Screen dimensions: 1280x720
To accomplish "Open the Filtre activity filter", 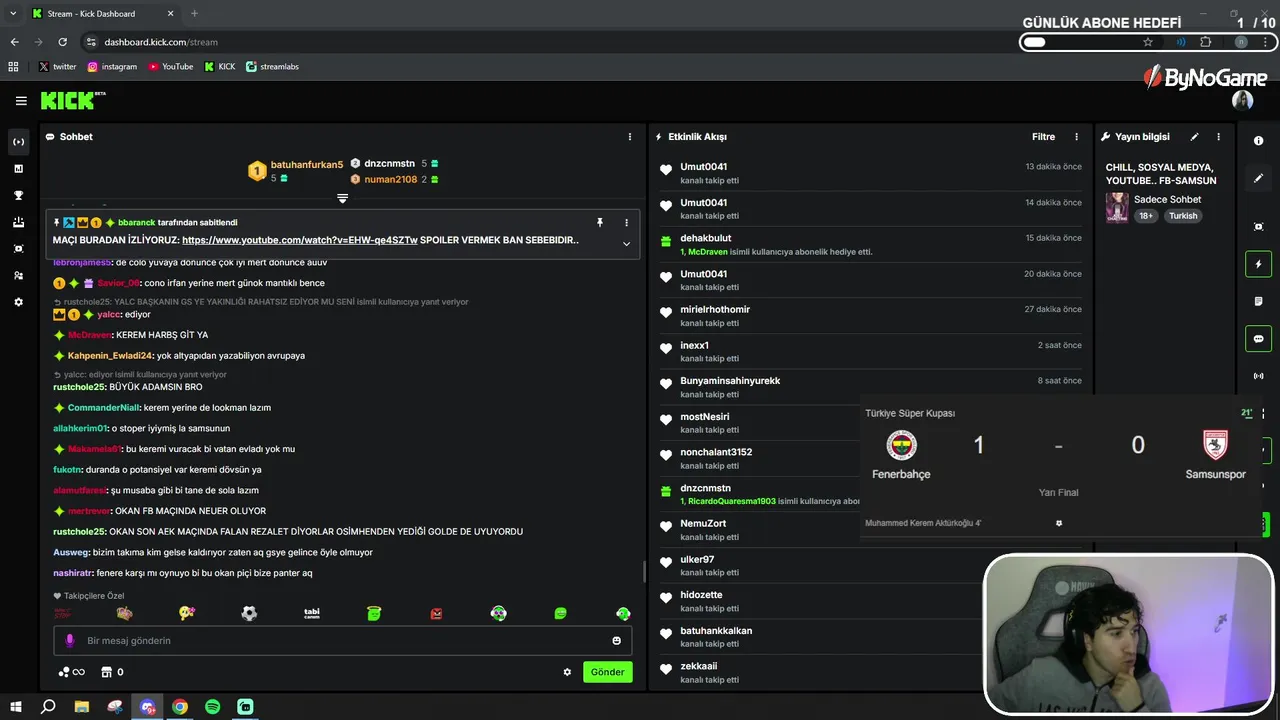I will (1043, 137).
